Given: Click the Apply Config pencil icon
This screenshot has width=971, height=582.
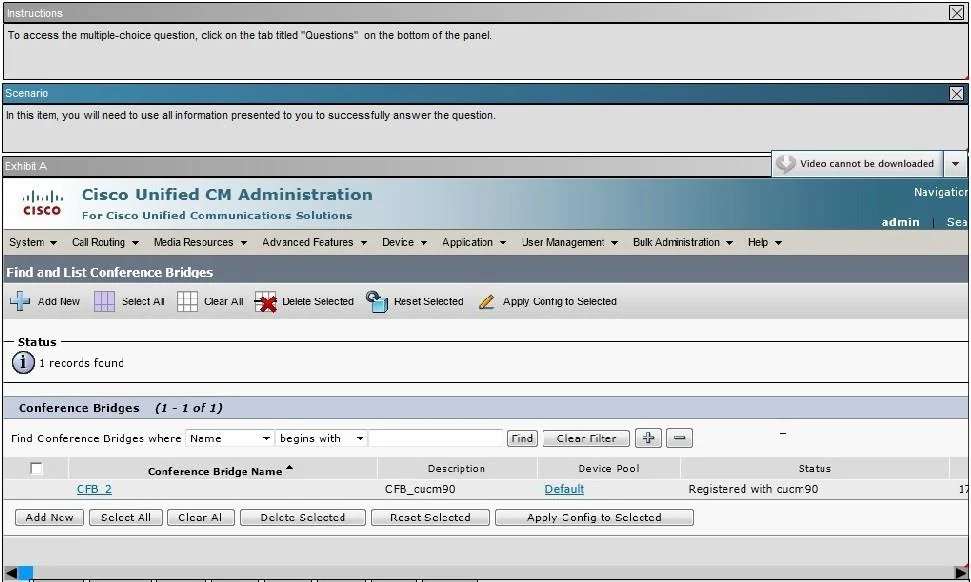Looking at the screenshot, I should click(x=487, y=302).
